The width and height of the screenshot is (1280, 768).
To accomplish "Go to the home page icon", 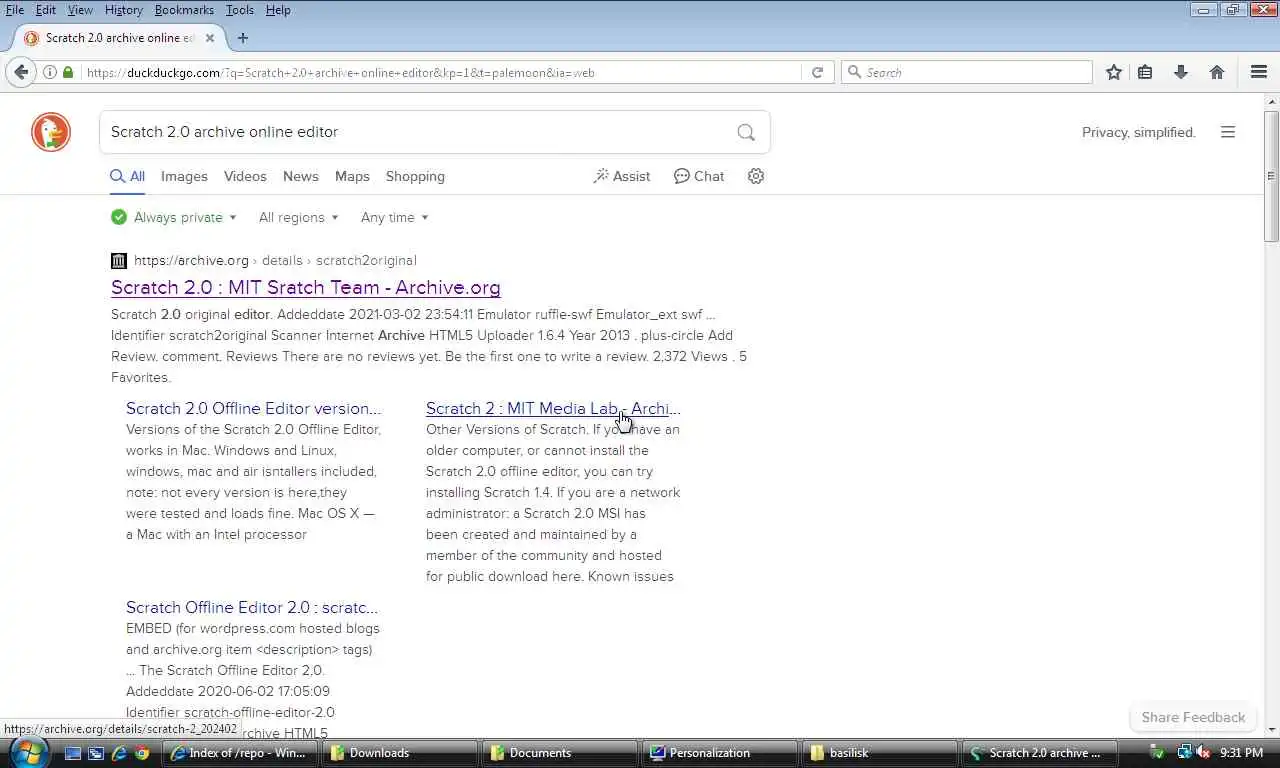I will point(1217,72).
